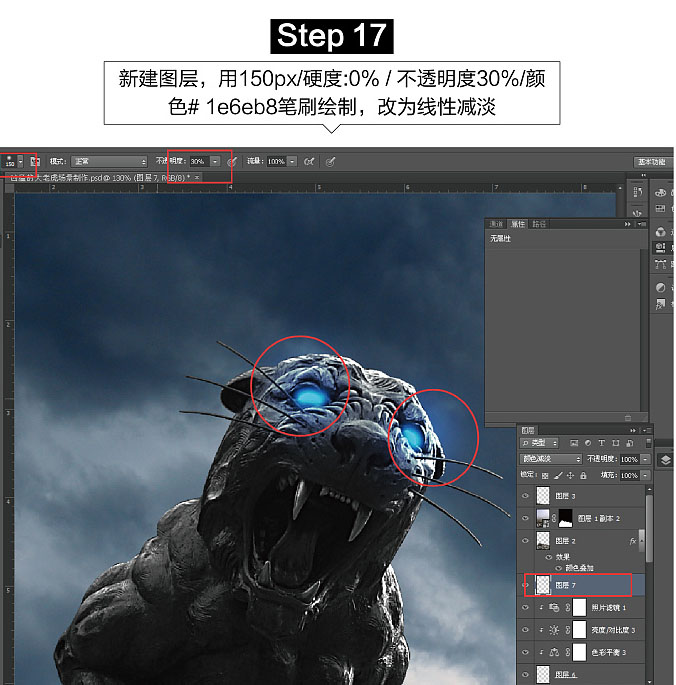Lock all padlock icon
Image resolution: width=676 pixels, height=685 pixels.
coord(583,475)
